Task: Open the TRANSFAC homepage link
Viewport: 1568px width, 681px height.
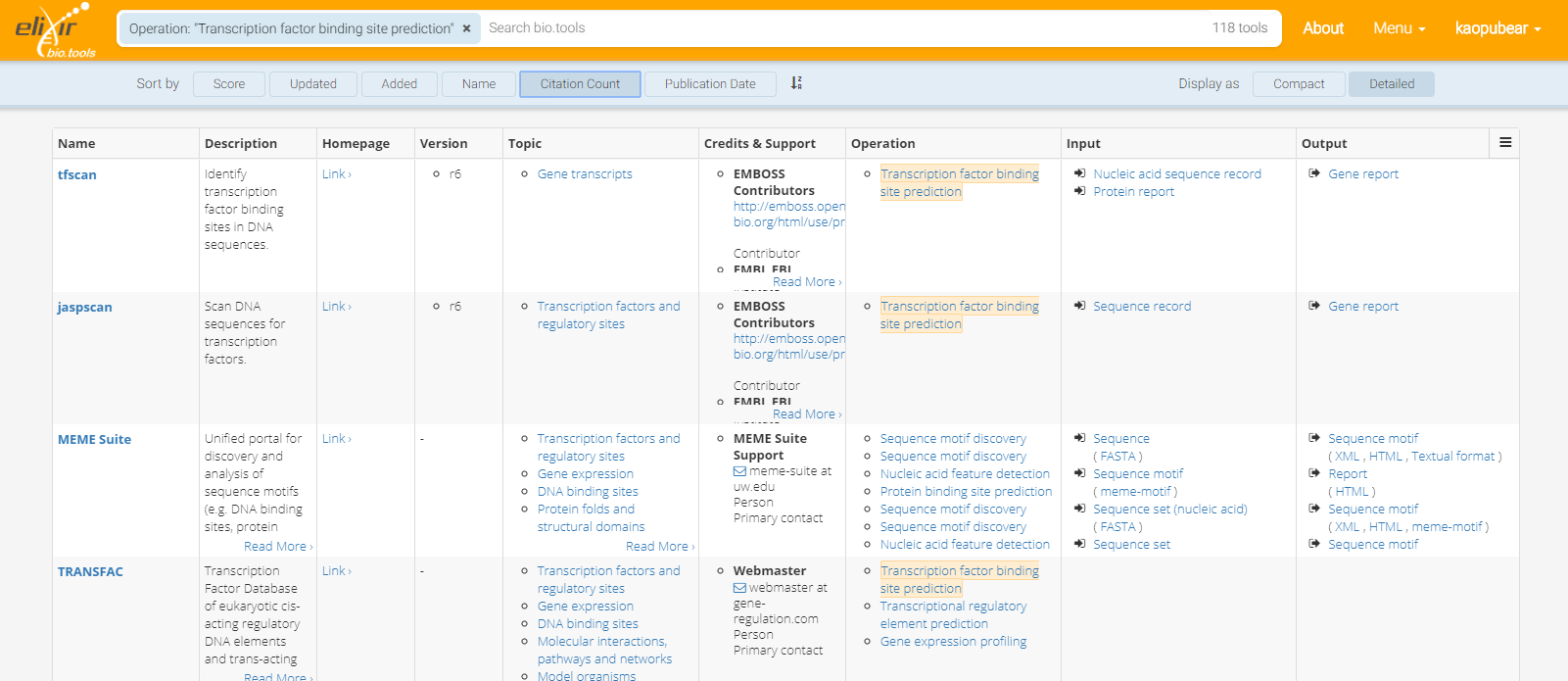Action: (x=336, y=570)
